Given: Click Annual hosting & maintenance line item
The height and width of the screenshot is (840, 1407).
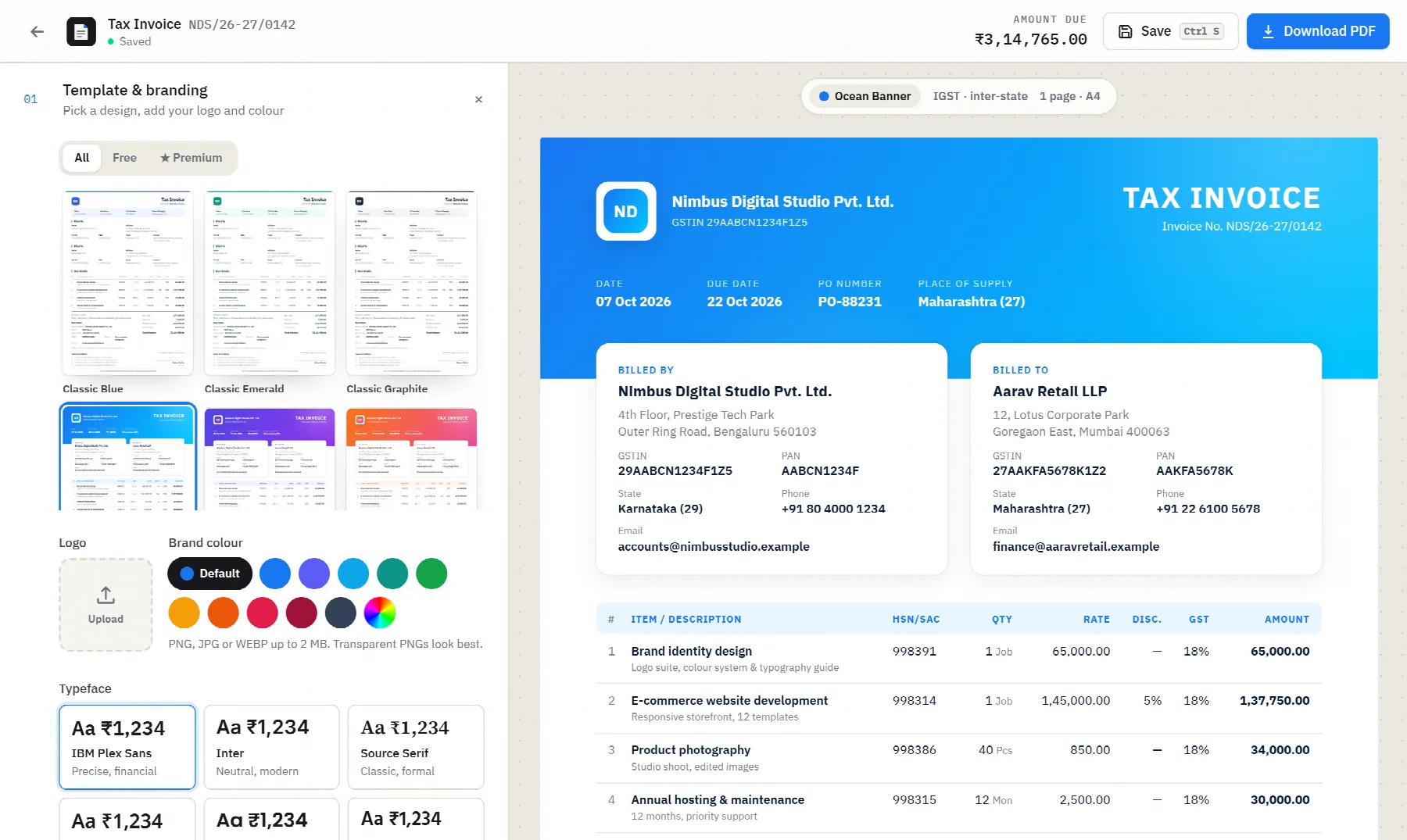Looking at the screenshot, I should pyautogui.click(x=958, y=807).
